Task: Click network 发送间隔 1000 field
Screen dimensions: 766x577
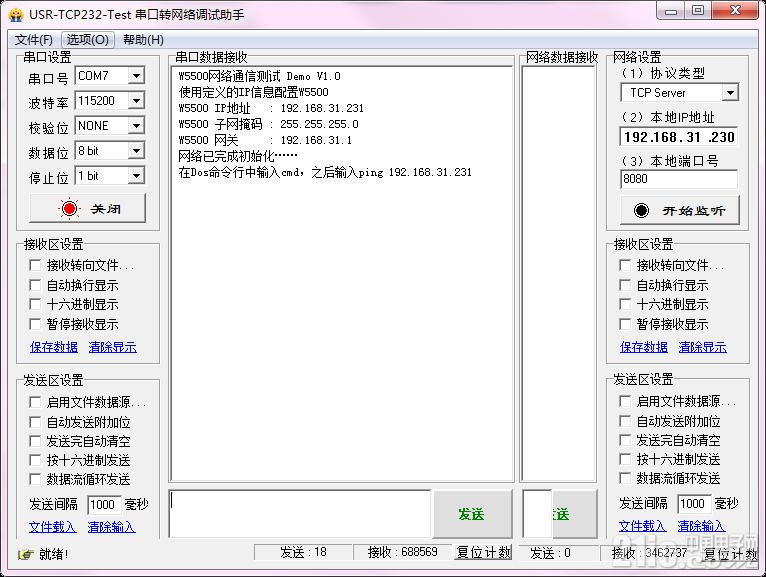Action: coord(694,504)
